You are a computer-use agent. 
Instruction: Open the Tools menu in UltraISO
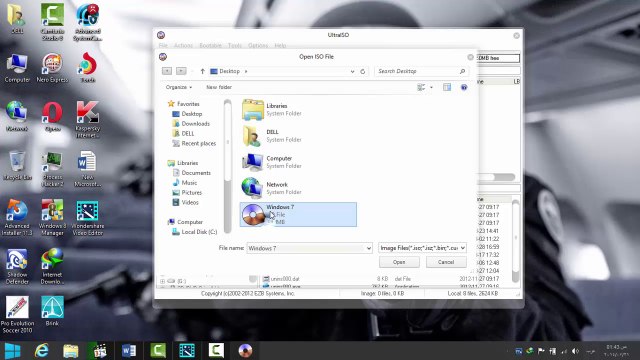(x=235, y=45)
